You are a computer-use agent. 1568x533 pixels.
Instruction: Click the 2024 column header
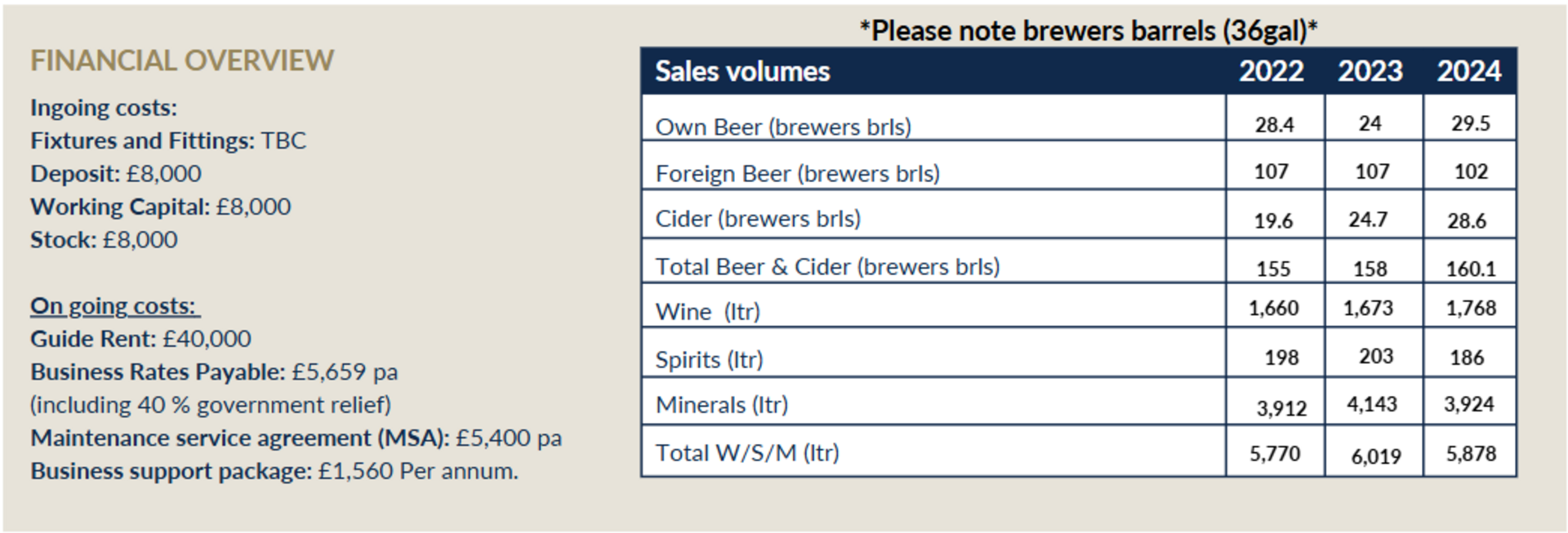[1468, 72]
